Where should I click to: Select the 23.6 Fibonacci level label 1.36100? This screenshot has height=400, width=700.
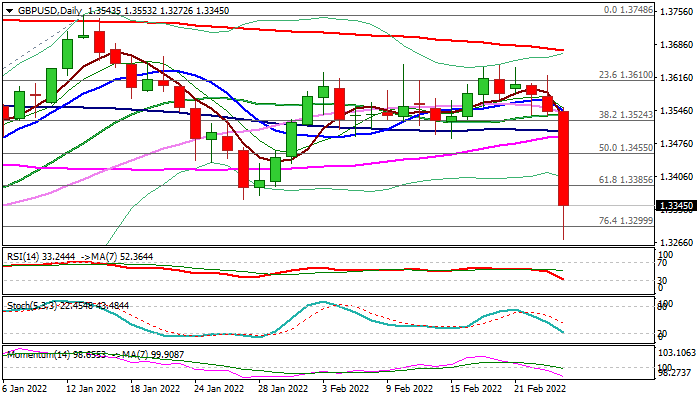(626, 75)
